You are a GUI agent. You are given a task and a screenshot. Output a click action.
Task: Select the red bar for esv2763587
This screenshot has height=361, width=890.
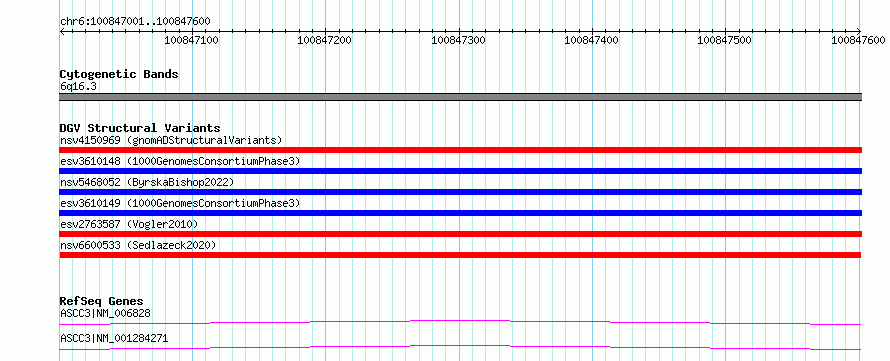(x=460, y=234)
